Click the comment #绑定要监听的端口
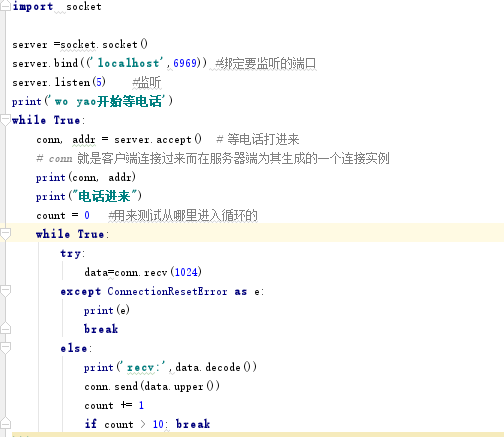This screenshot has width=504, height=437. (x=265, y=63)
